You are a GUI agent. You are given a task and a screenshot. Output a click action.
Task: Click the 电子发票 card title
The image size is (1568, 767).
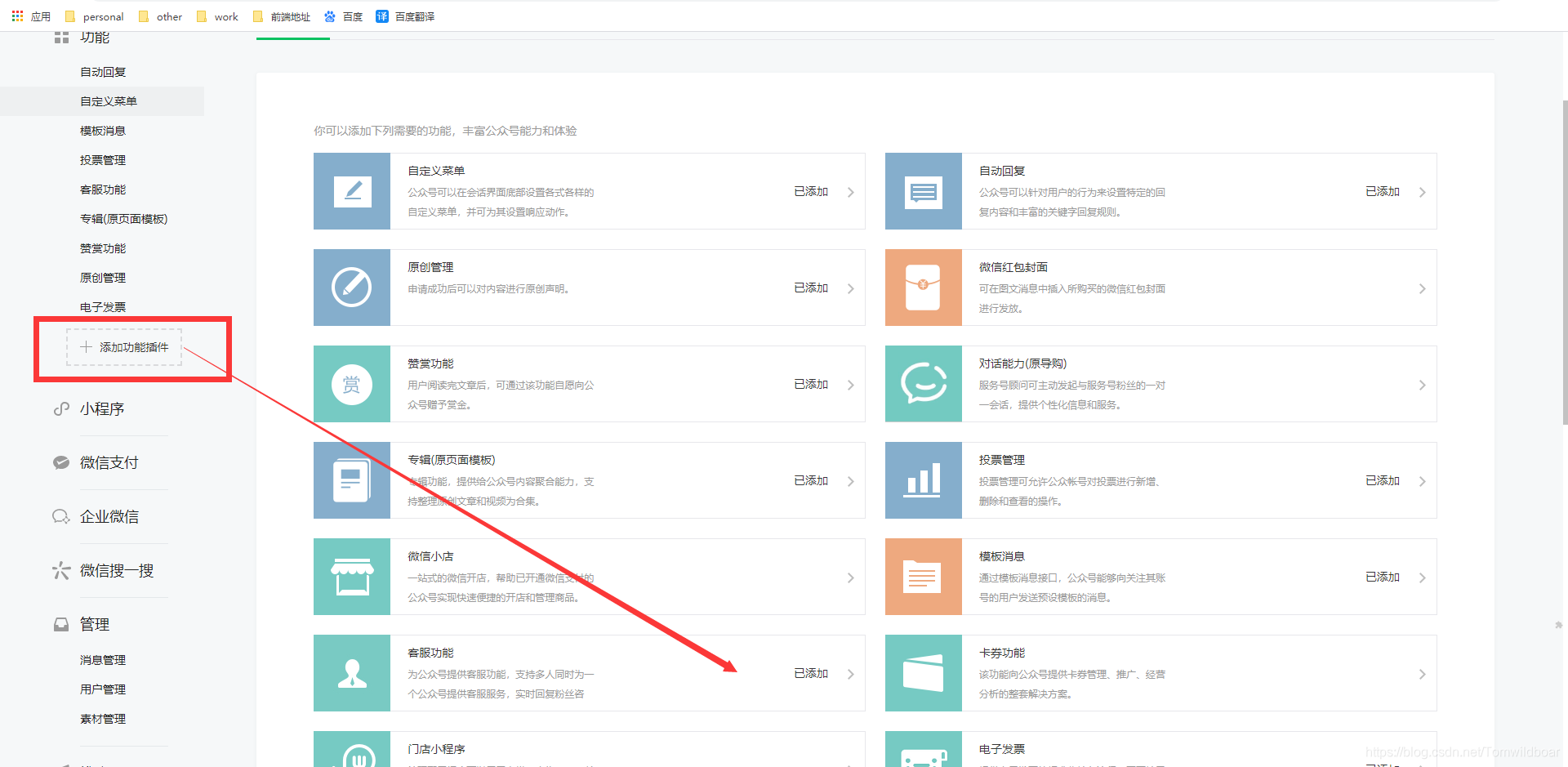[1002, 749]
